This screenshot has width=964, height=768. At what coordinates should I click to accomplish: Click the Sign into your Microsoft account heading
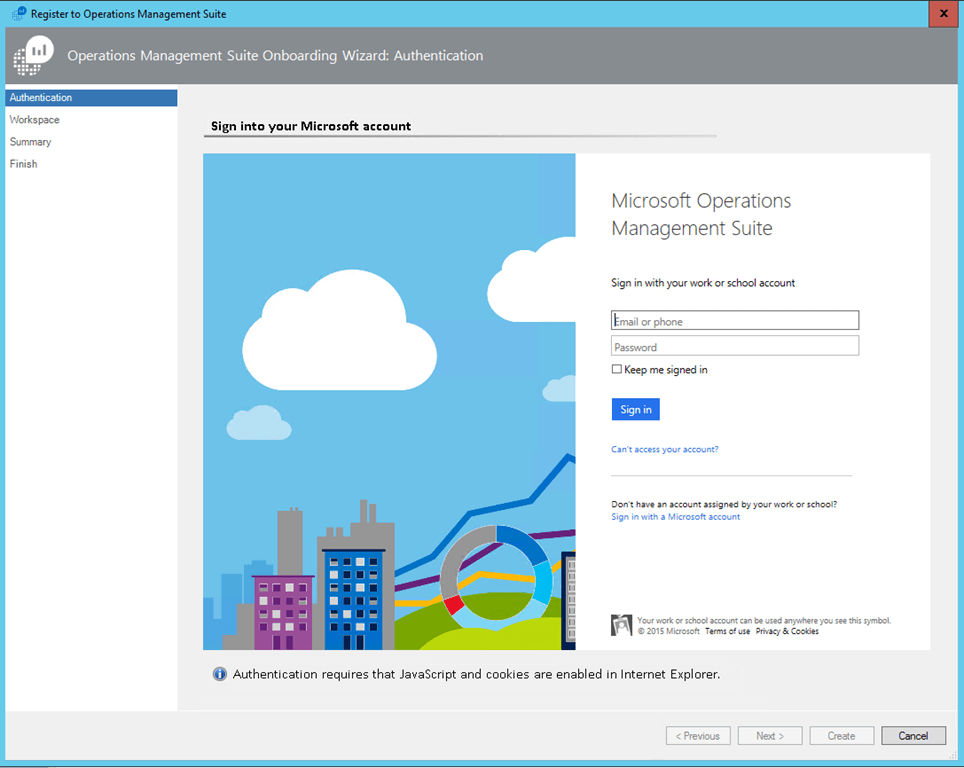(310, 126)
